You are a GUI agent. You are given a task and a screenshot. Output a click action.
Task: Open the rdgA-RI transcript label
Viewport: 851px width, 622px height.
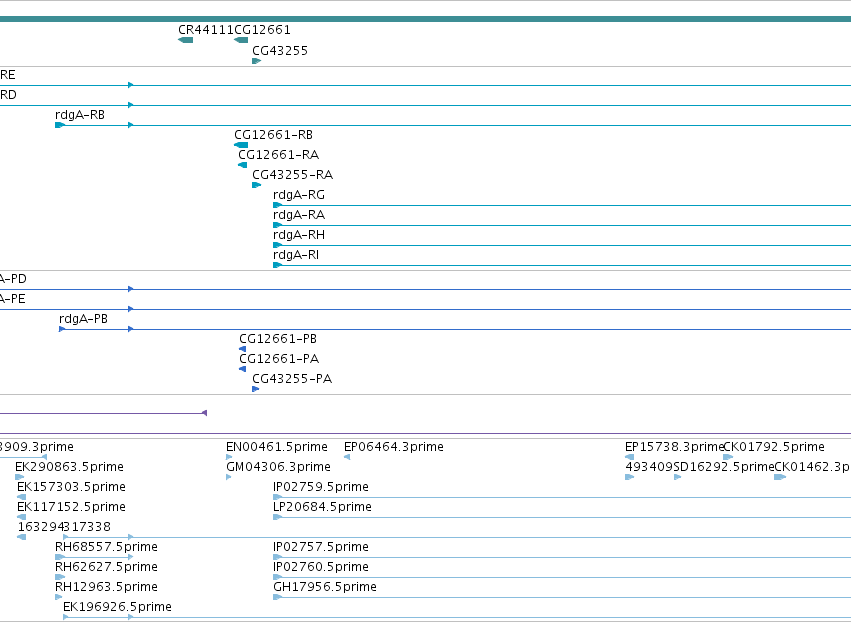pyautogui.click(x=296, y=255)
